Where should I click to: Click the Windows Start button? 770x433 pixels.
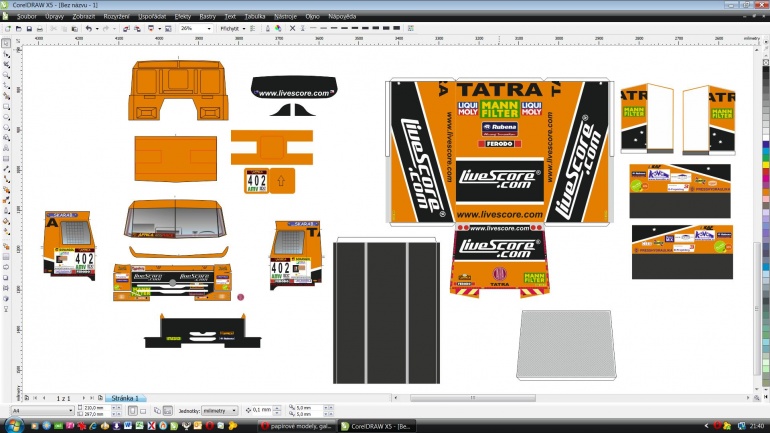[13, 425]
